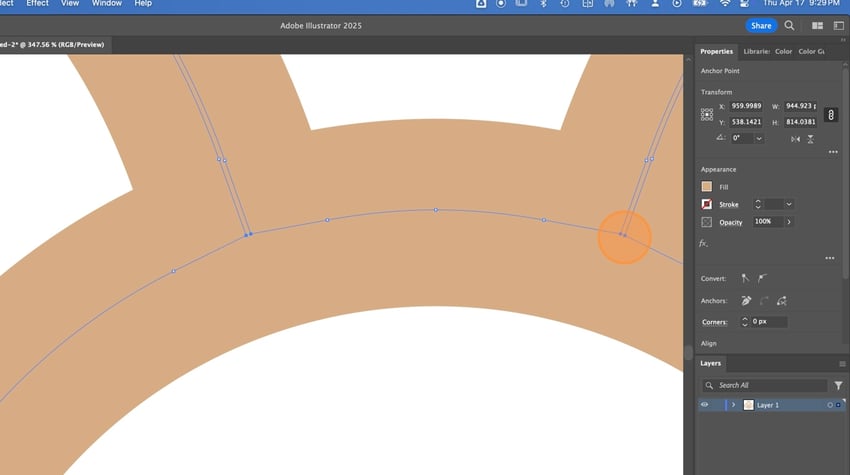
Task: Click the date and time in menu bar
Action: click(801, 3)
